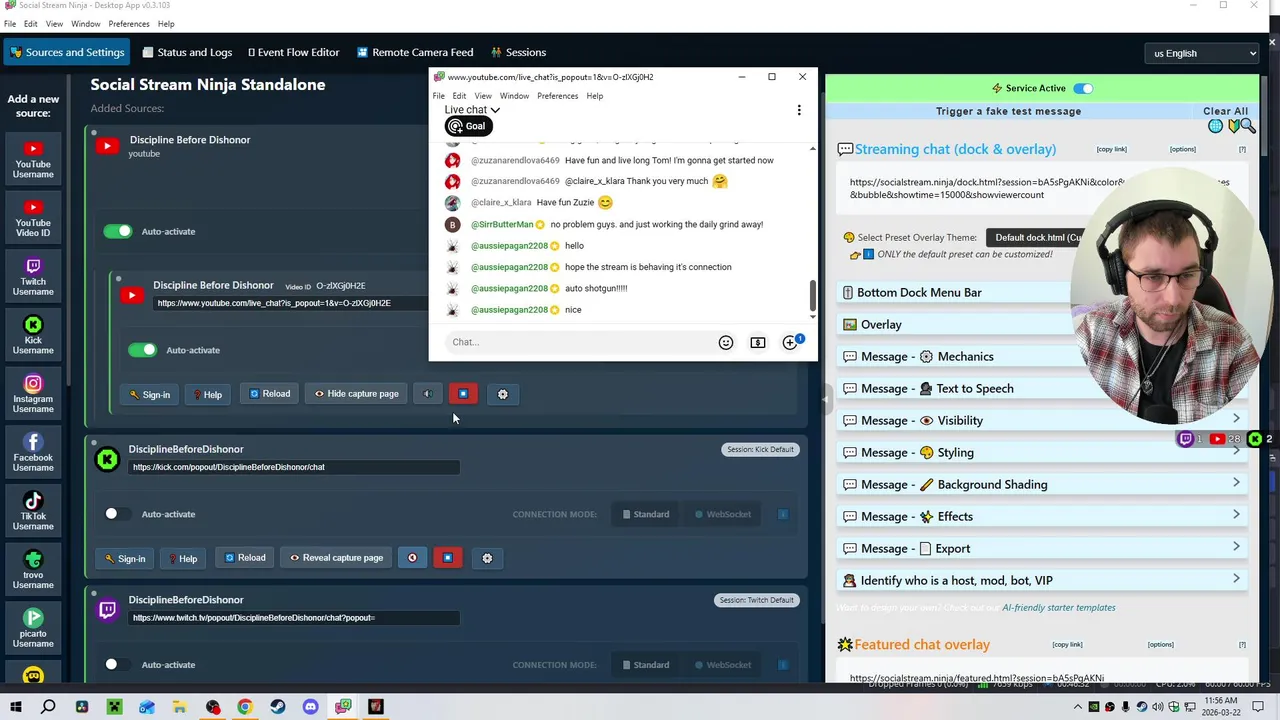Add a Twitch Username source
1280x720 pixels.
[x=33, y=278]
